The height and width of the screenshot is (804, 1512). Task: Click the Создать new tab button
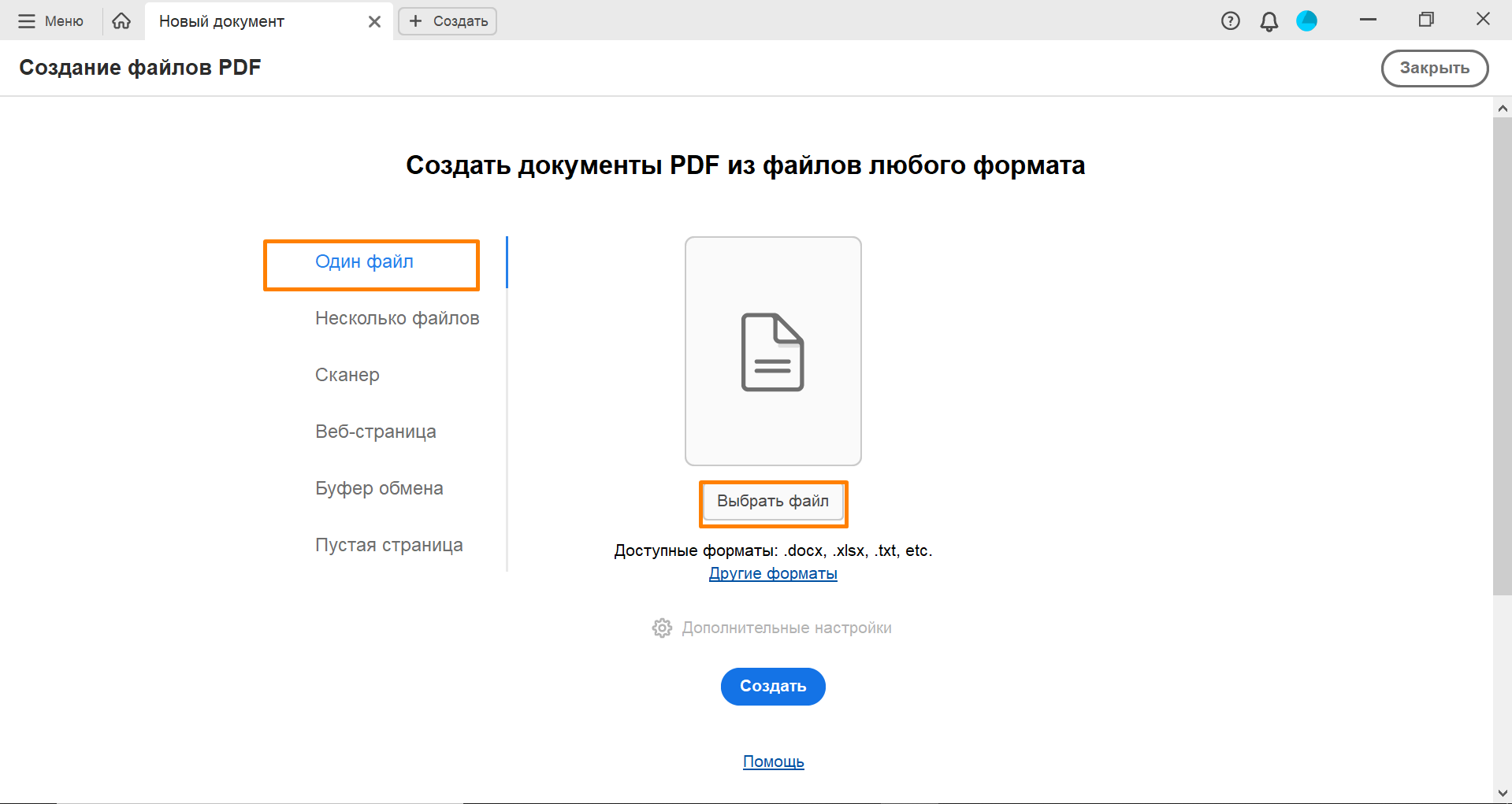pyautogui.click(x=448, y=21)
